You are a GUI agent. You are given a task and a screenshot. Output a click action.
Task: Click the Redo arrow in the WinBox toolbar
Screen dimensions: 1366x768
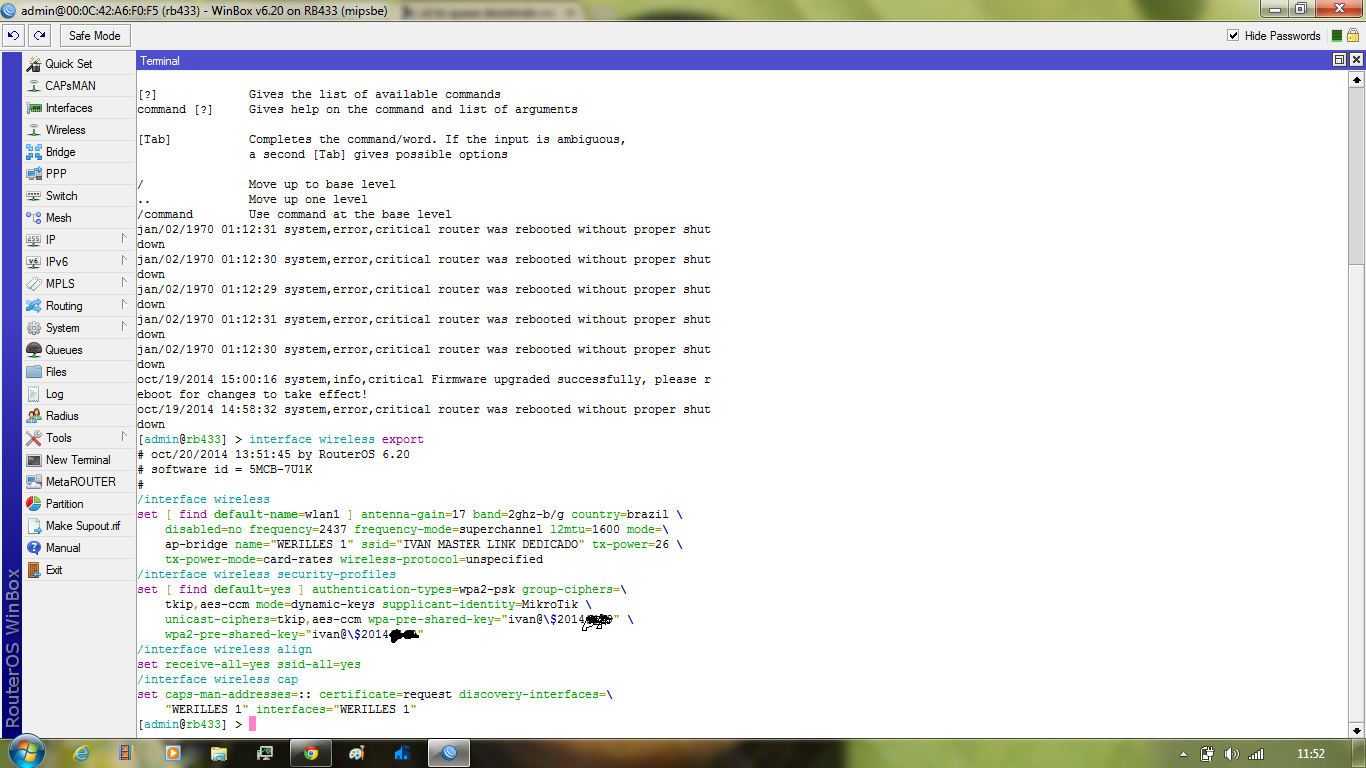tap(39, 35)
